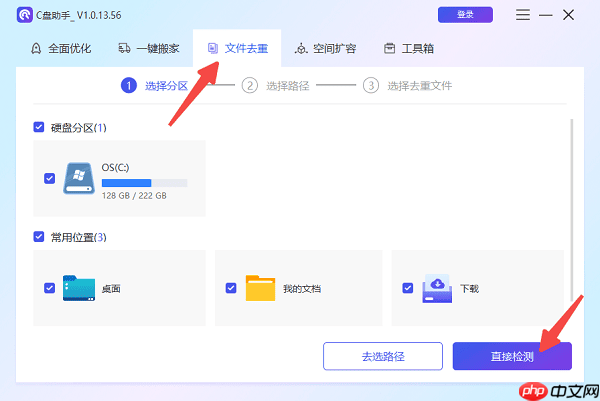
Task: Switch to the 一键搬家 tab
Action: [x=149, y=49]
